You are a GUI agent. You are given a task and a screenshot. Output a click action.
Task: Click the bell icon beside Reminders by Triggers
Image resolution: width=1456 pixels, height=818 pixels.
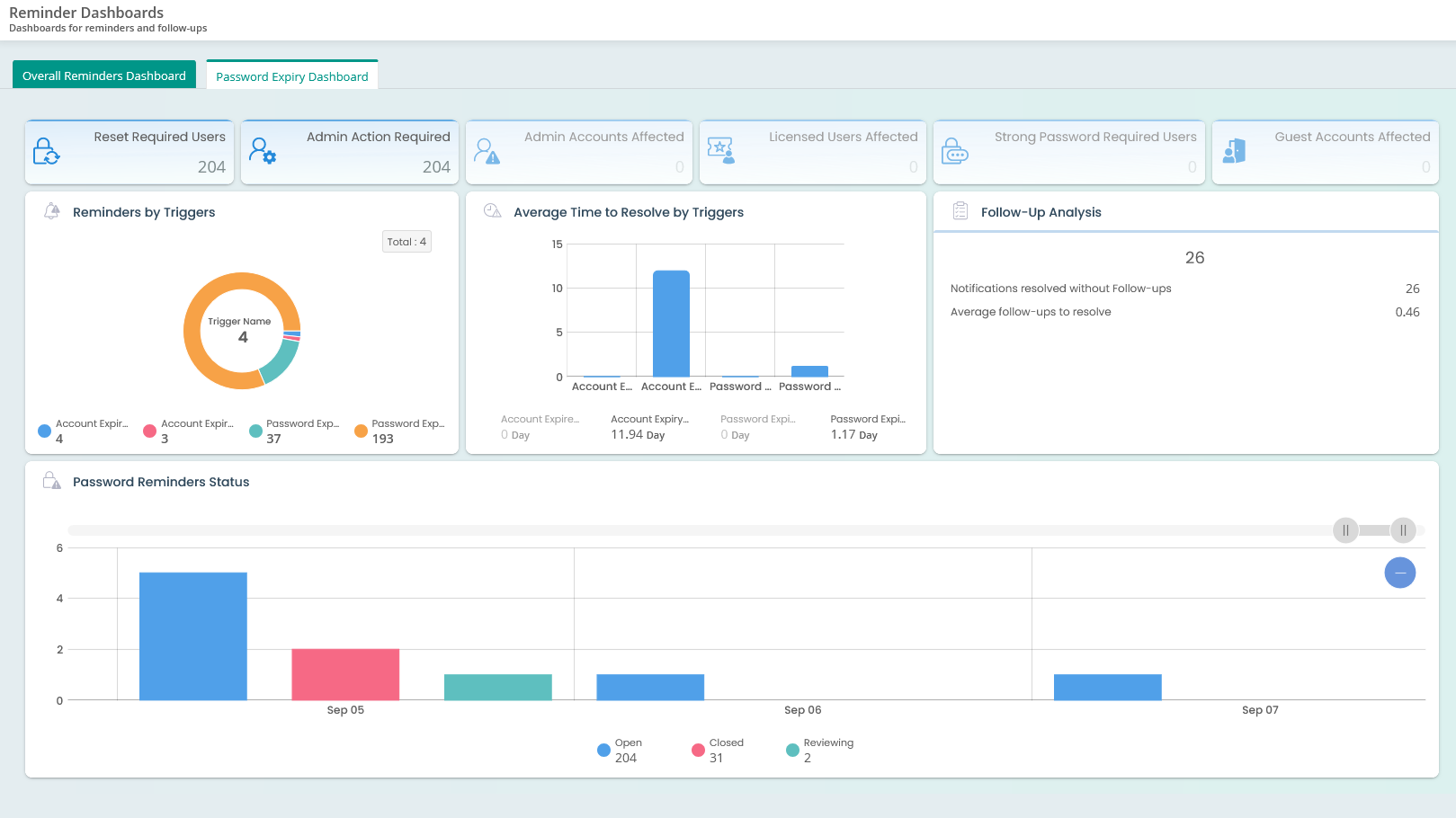(51, 211)
